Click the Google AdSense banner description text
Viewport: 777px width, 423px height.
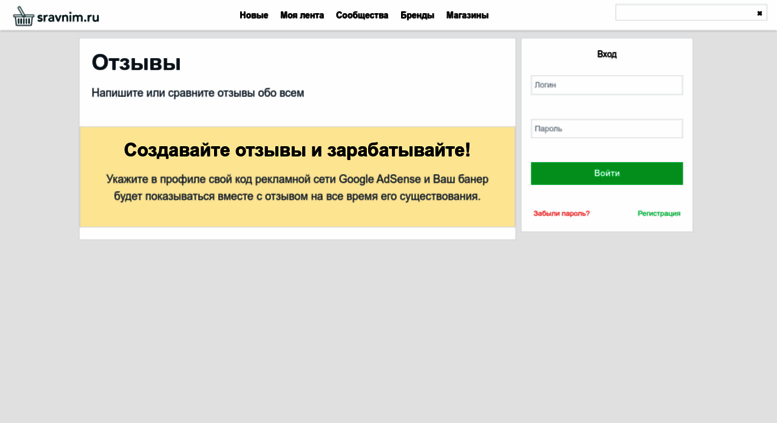[x=297, y=187]
